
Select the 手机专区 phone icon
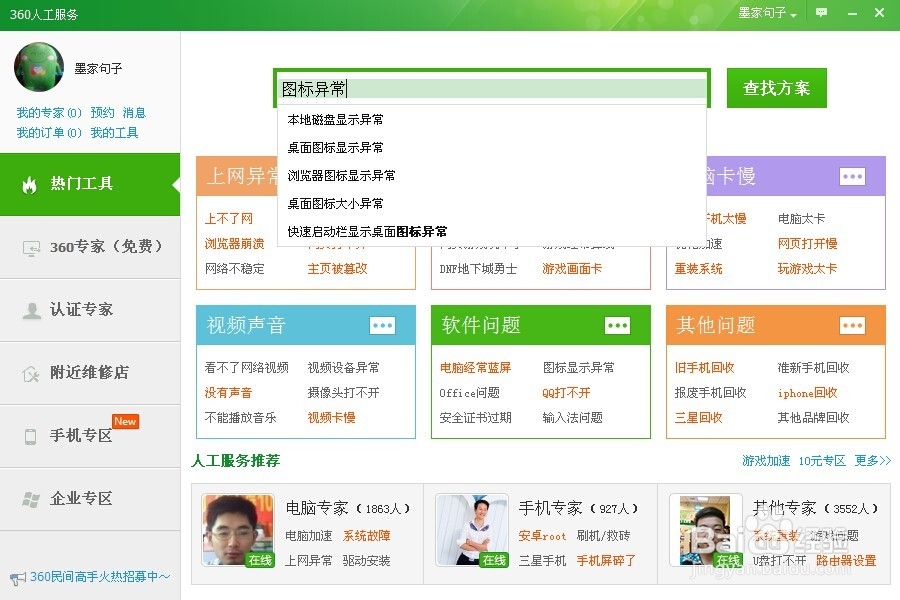pyautogui.click(x=30, y=435)
